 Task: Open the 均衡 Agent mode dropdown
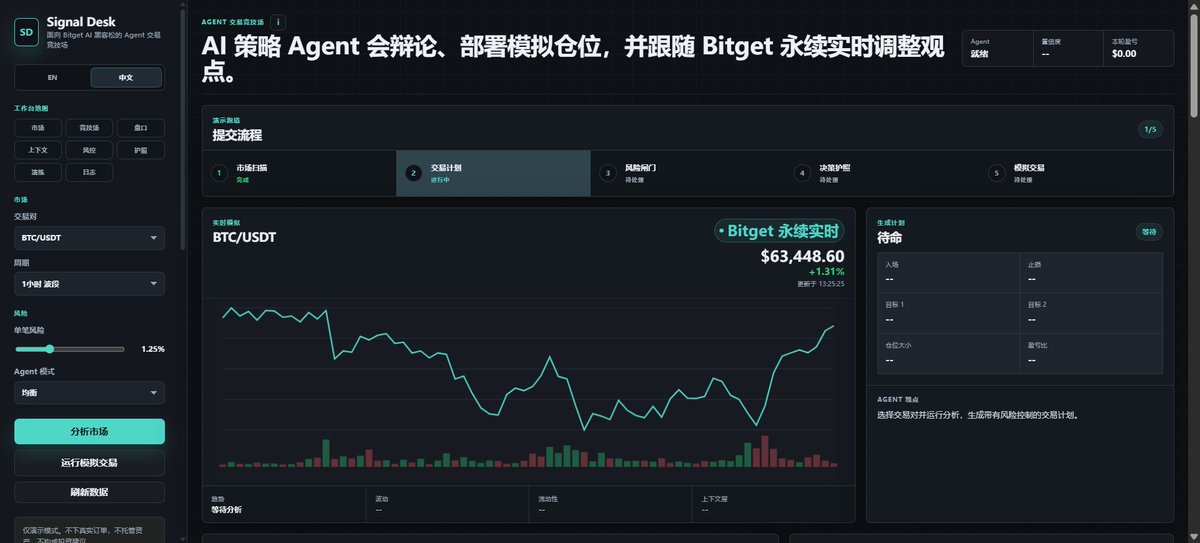pyautogui.click(x=89, y=394)
